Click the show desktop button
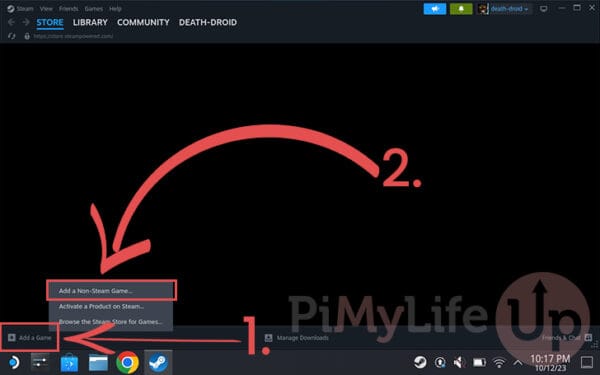The image size is (600, 375). [x=587, y=362]
